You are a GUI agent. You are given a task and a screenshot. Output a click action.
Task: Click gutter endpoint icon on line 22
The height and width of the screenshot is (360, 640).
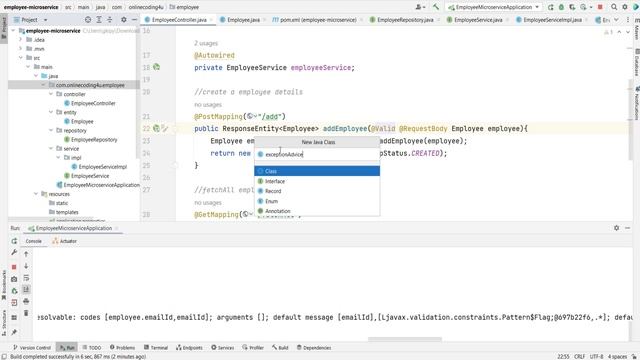[x=156, y=128]
